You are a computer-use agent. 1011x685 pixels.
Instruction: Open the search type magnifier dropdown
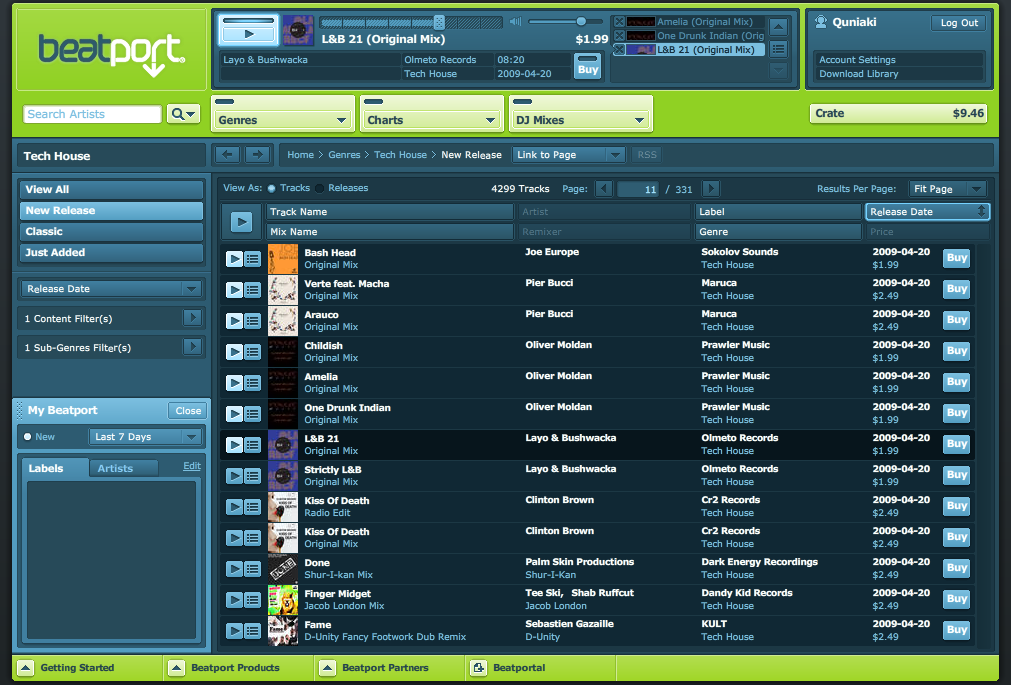coord(183,114)
